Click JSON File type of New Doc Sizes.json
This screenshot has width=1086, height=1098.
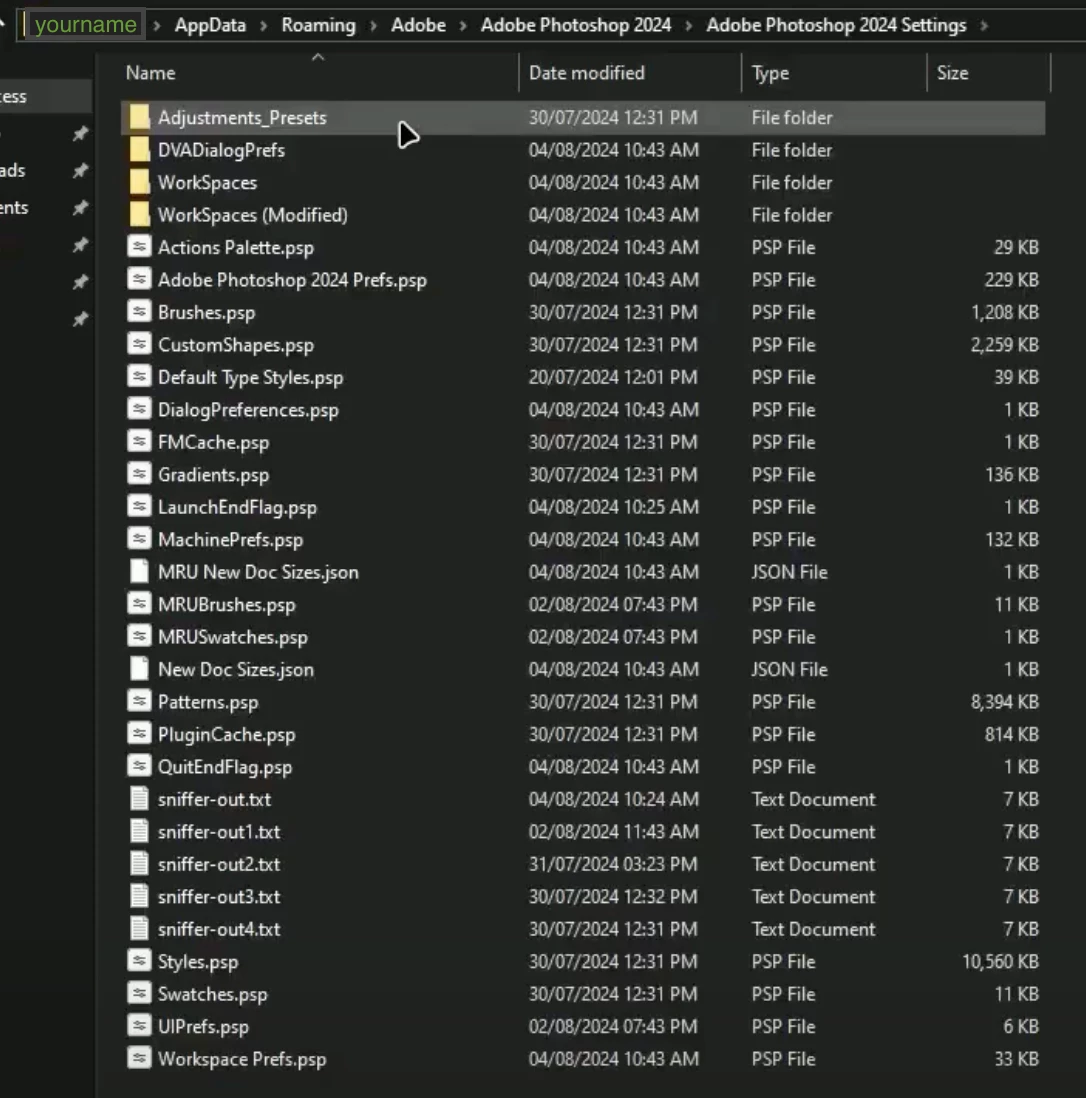click(789, 669)
